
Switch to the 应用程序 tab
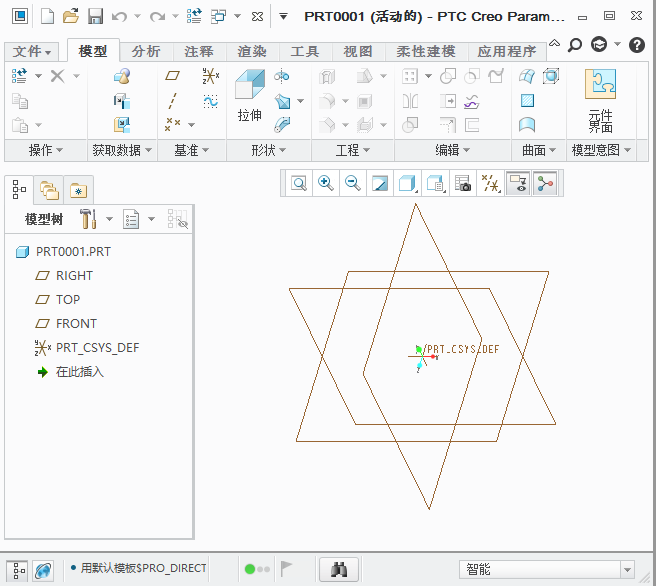[x=507, y=52]
